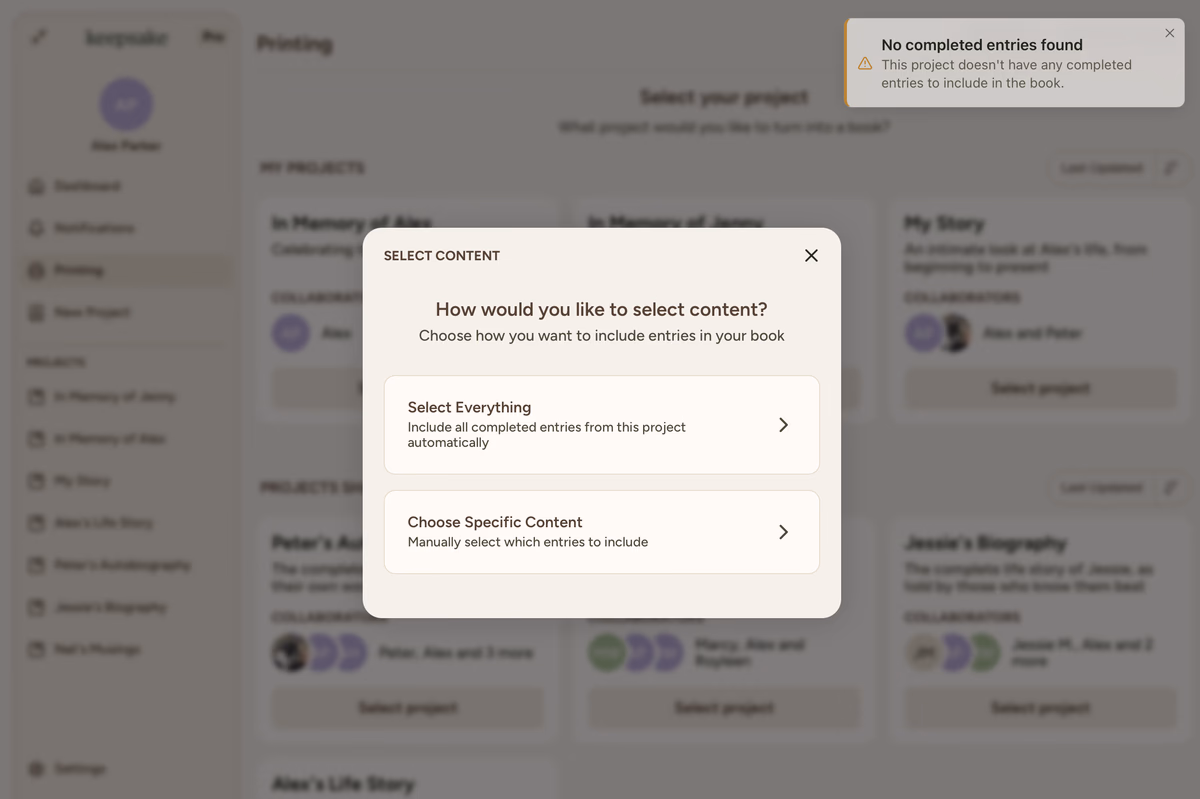1200x799 pixels.
Task: Open Last Updated dropdown for shared projects
Action: point(1102,488)
